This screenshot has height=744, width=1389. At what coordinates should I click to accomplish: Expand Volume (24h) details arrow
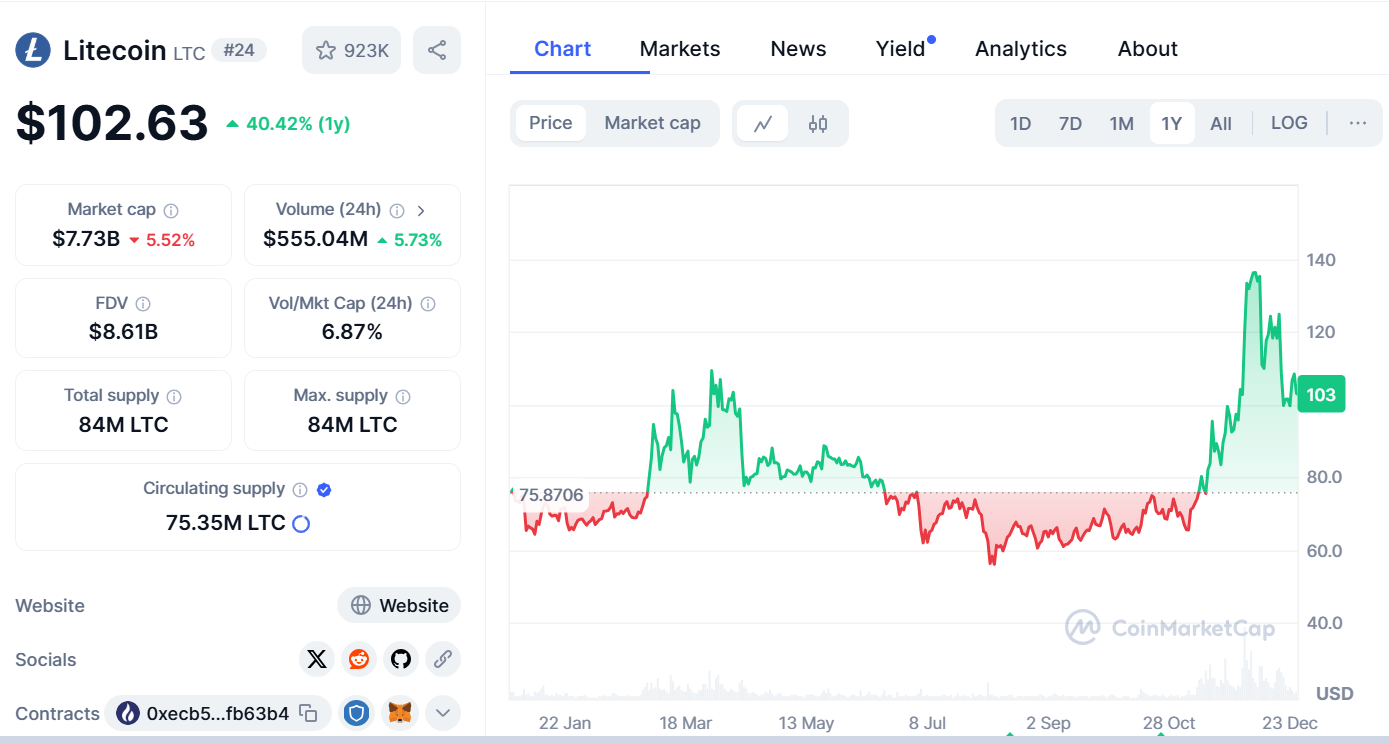pyautogui.click(x=421, y=210)
